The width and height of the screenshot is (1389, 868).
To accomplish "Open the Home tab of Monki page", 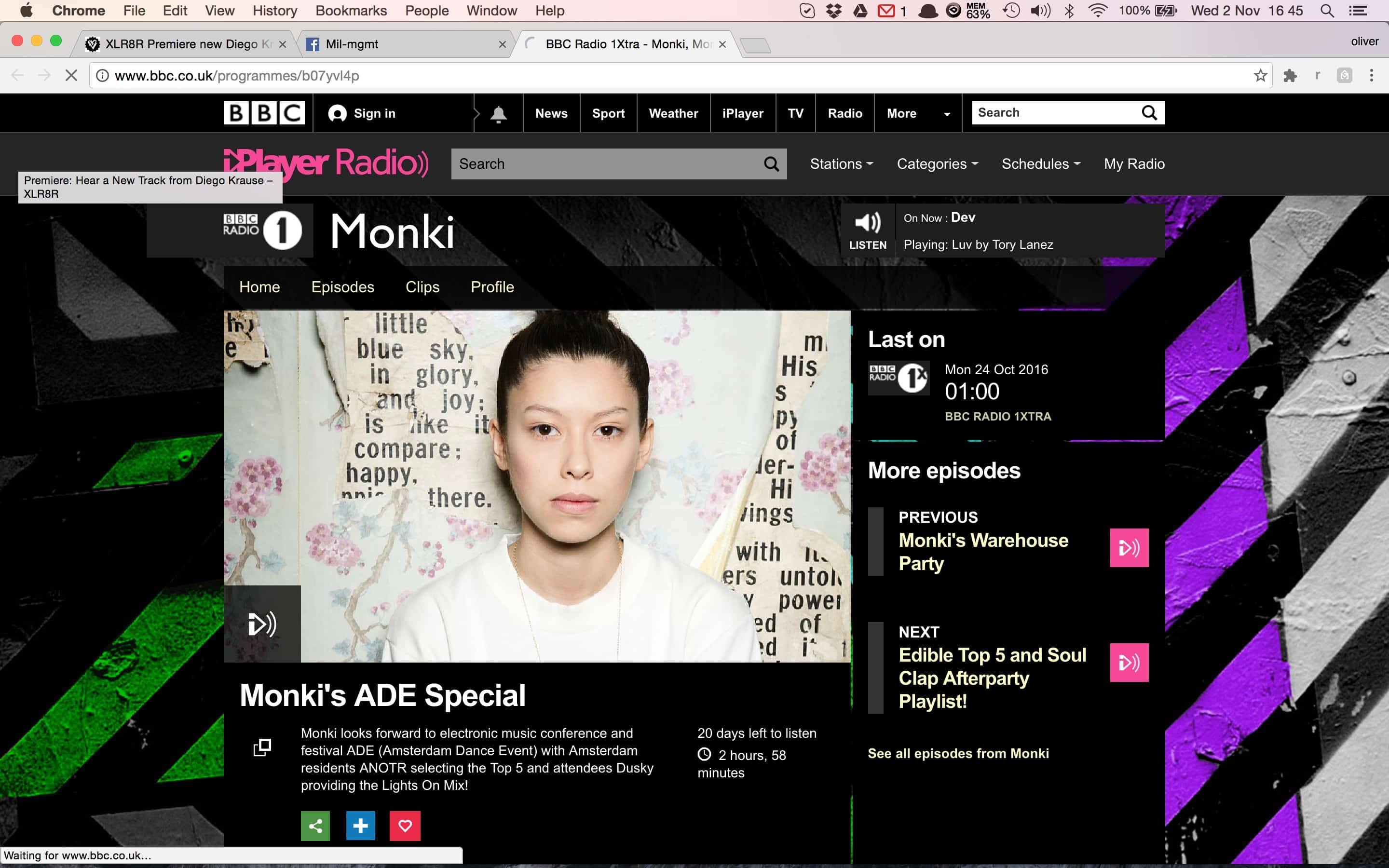I will [259, 287].
